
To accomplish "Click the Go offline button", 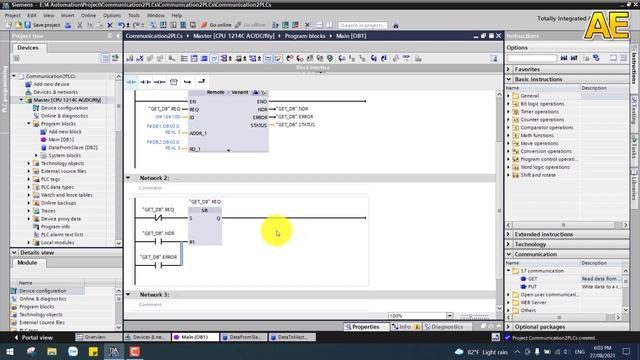I will [x=250, y=25].
